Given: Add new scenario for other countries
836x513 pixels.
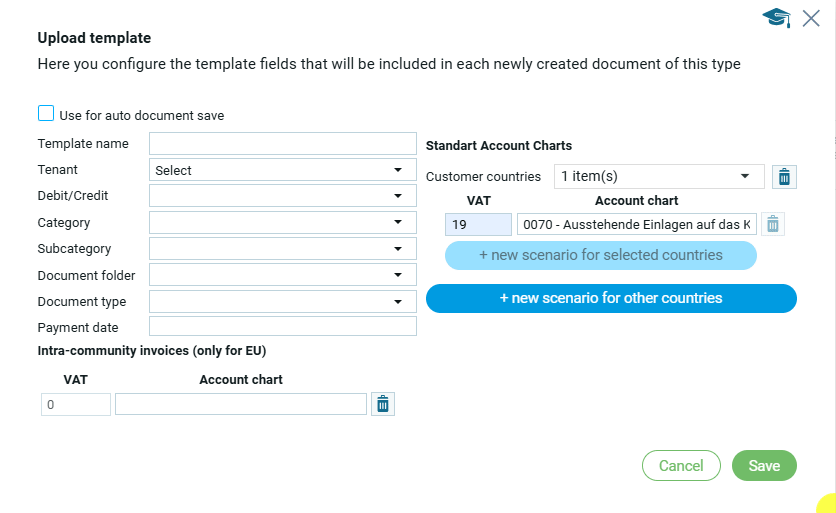Looking at the screenshot, I should (611, 298).
